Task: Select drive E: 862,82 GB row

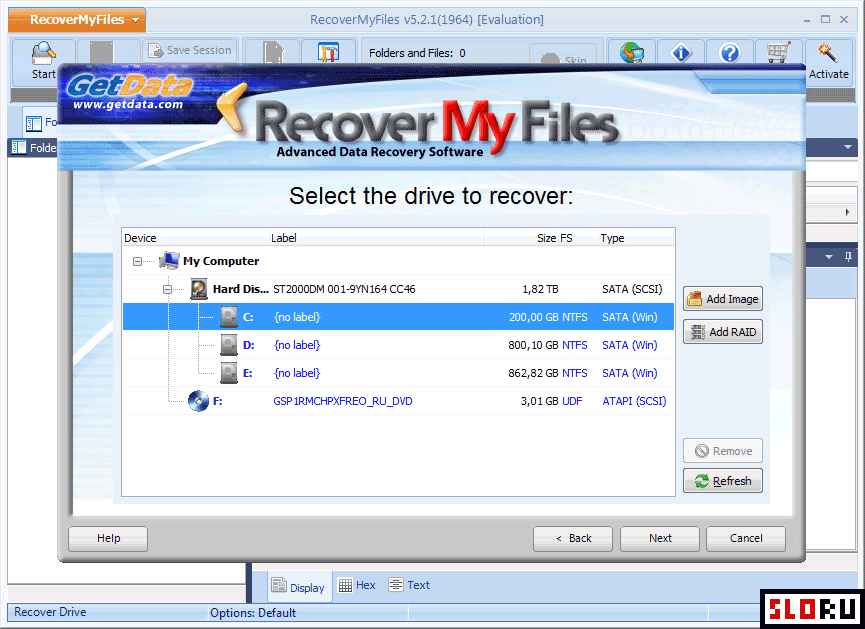Action: click(x=398, y=373)
